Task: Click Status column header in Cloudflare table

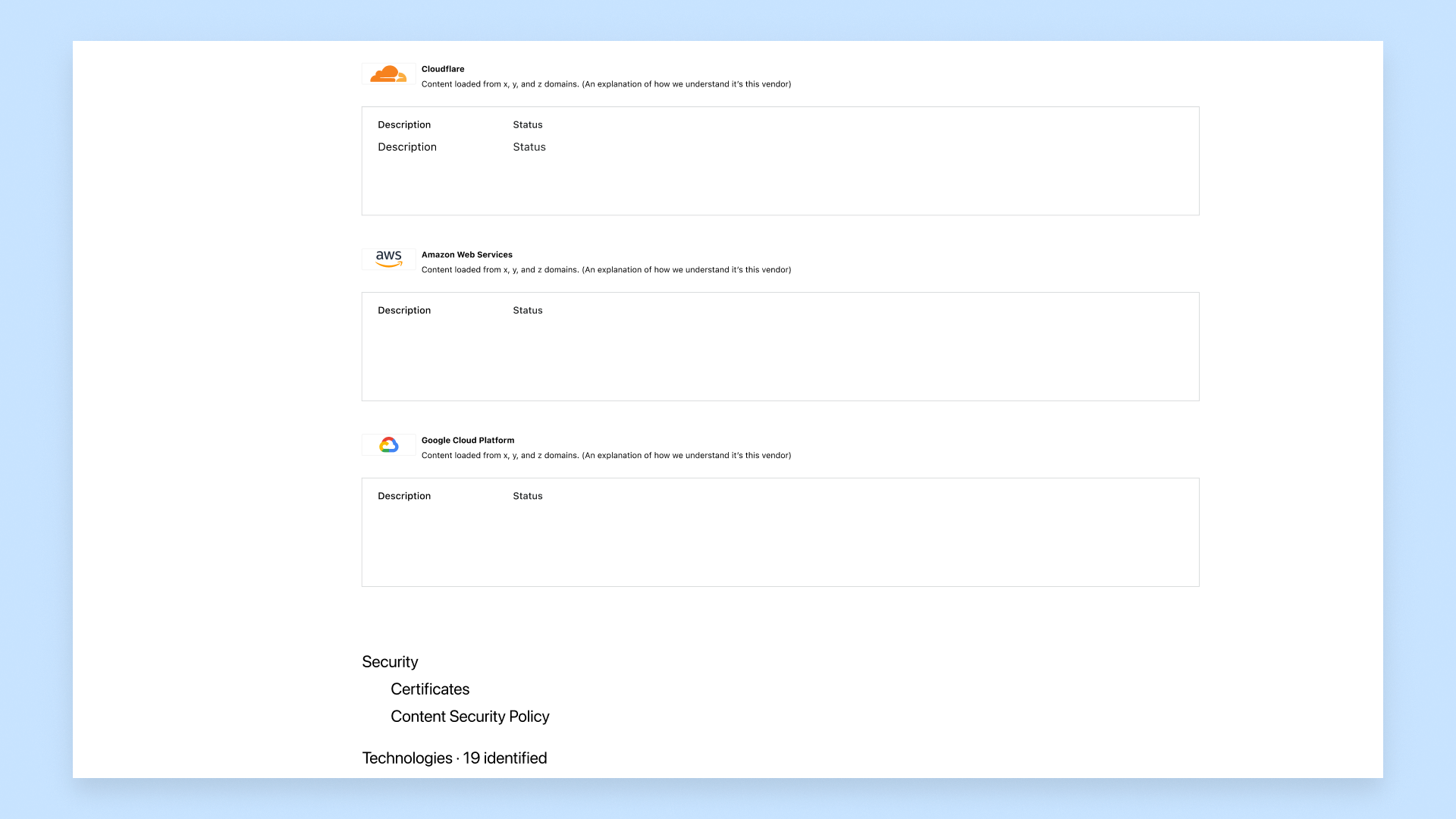Action: click(527, 125)
